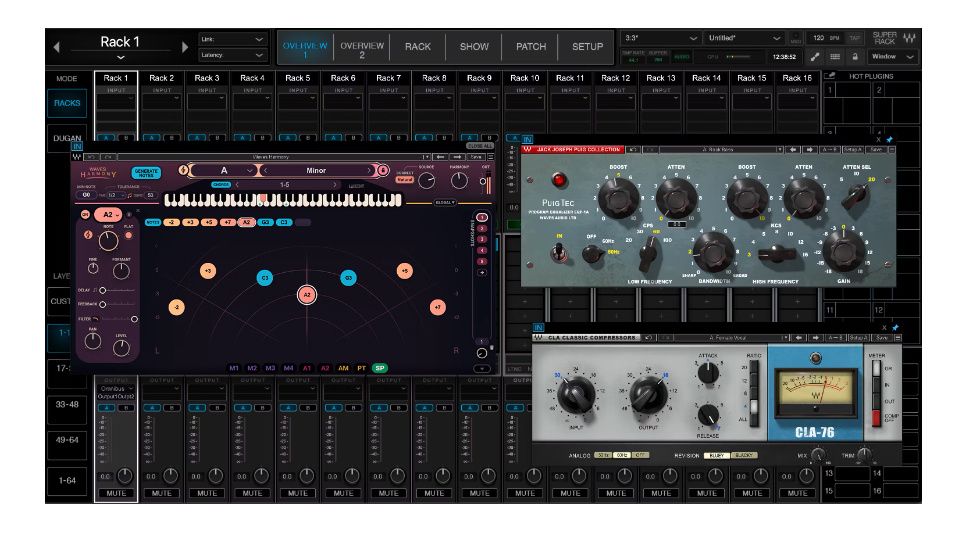Screen dimensions: 967x533
Task: Open the key A dropdown in Harmony
Action: (223, 170)
